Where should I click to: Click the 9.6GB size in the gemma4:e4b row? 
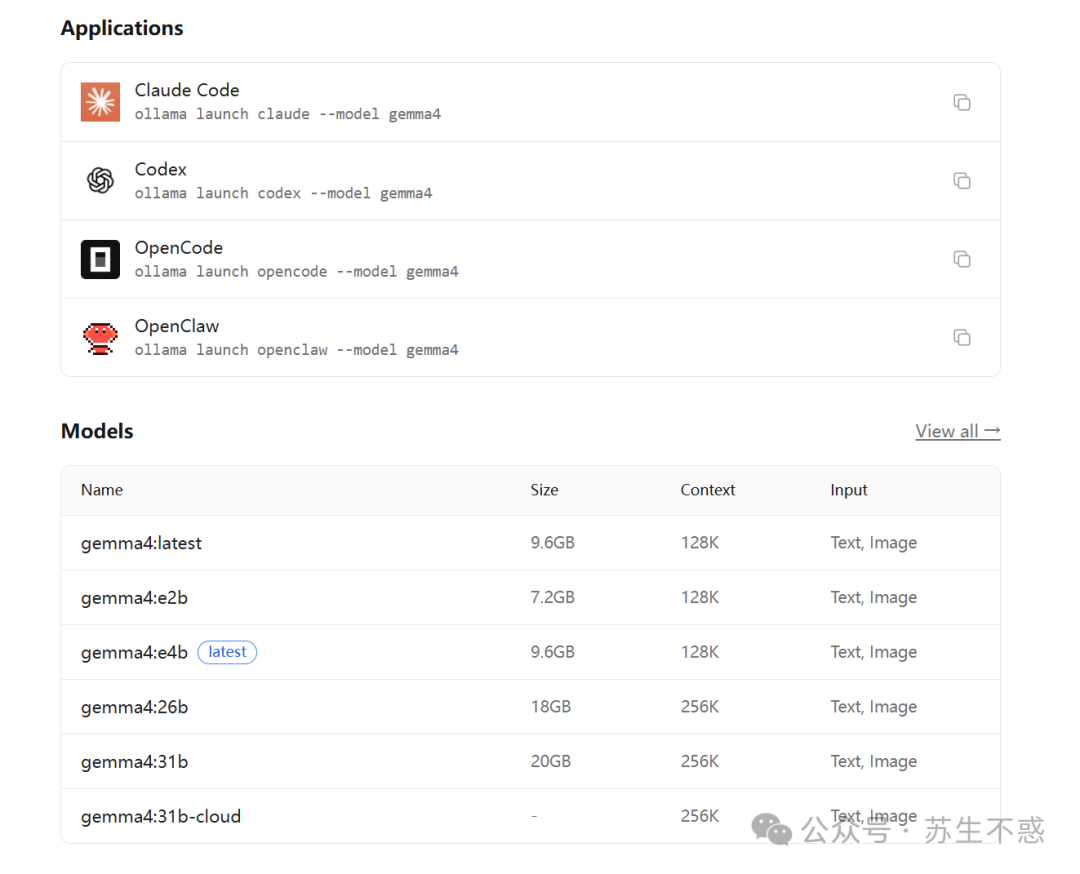point(552,652)
